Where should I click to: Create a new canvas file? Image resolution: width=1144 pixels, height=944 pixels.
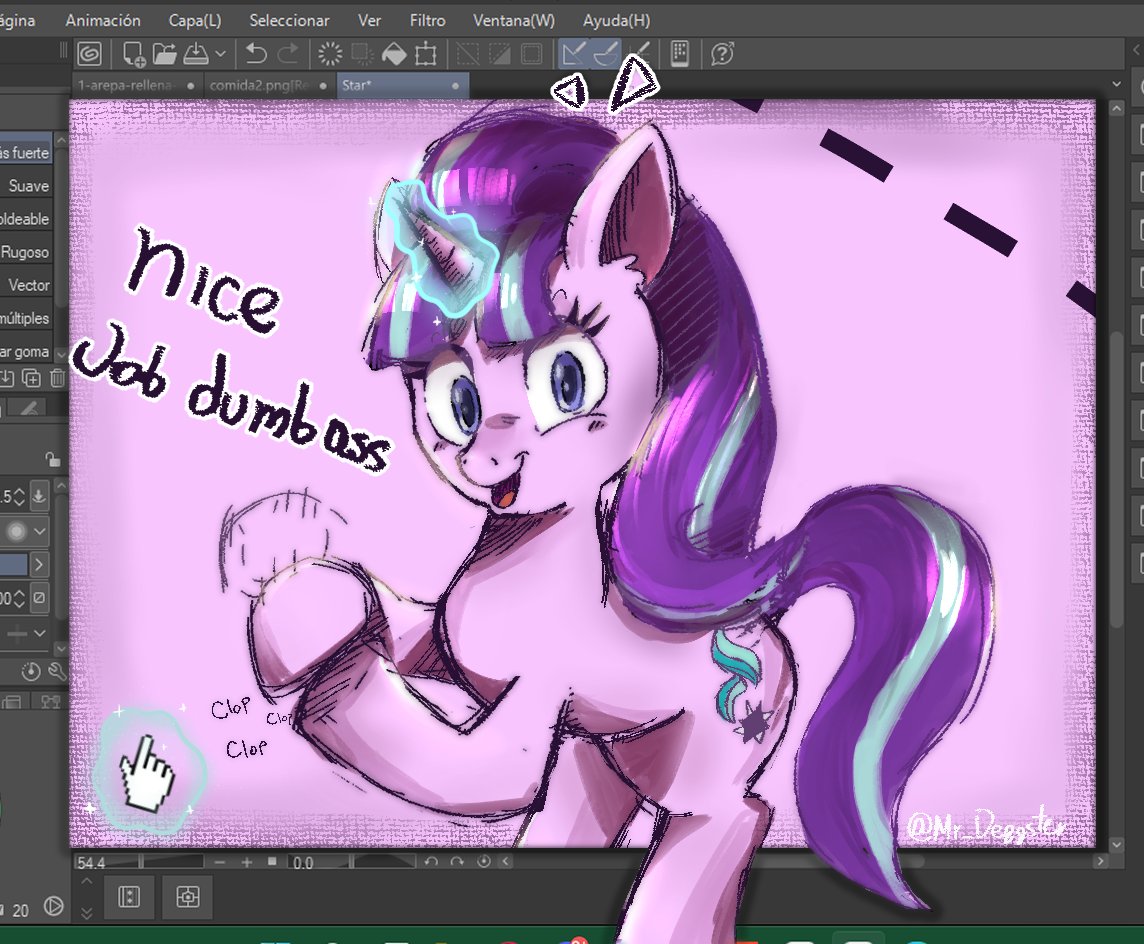coord(134,54)
